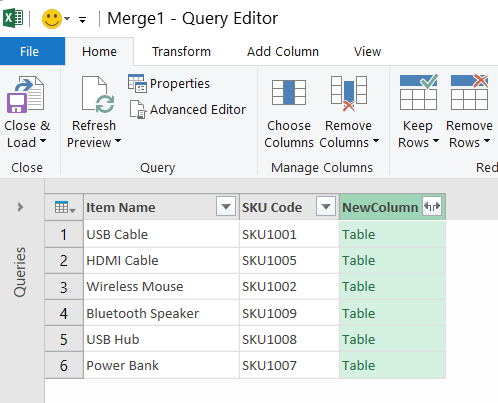Open the Item Name filter dropdown
The height and width of the screenshot is (403, 498).
click(226, 207)
